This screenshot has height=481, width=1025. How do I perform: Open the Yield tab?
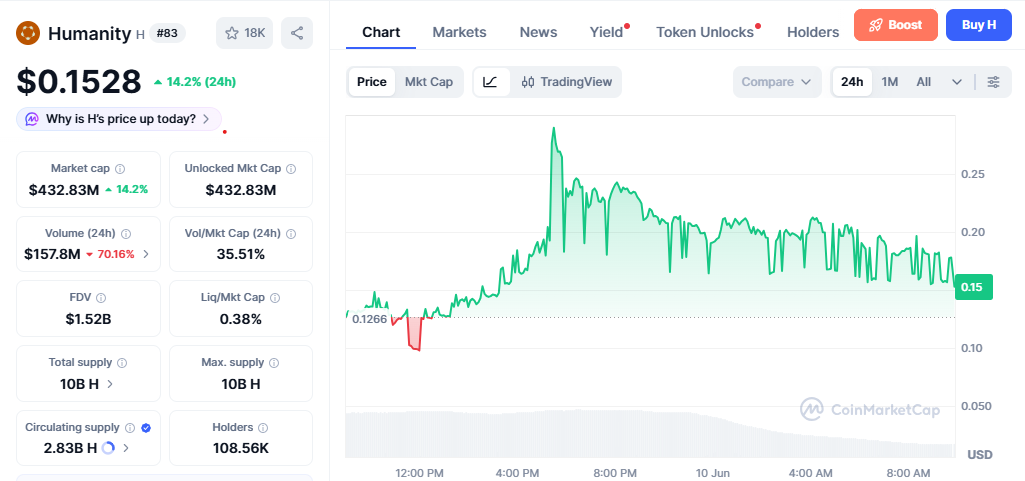[607, 32]
